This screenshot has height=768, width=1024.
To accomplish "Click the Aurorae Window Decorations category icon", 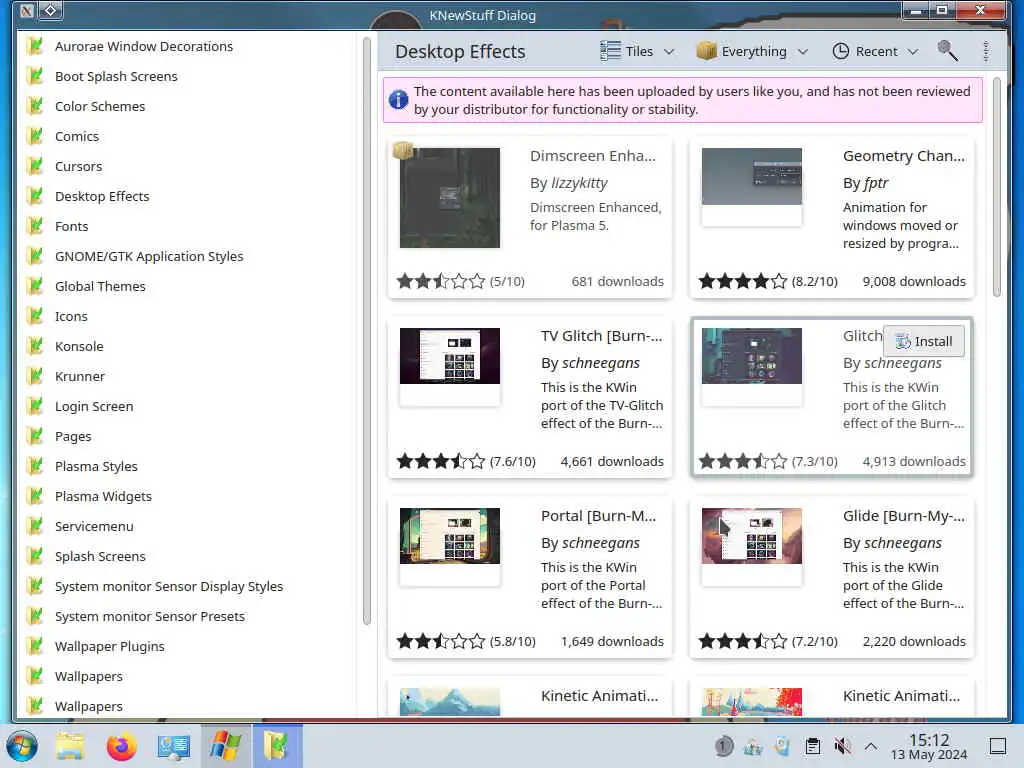I will pos(35,46).
